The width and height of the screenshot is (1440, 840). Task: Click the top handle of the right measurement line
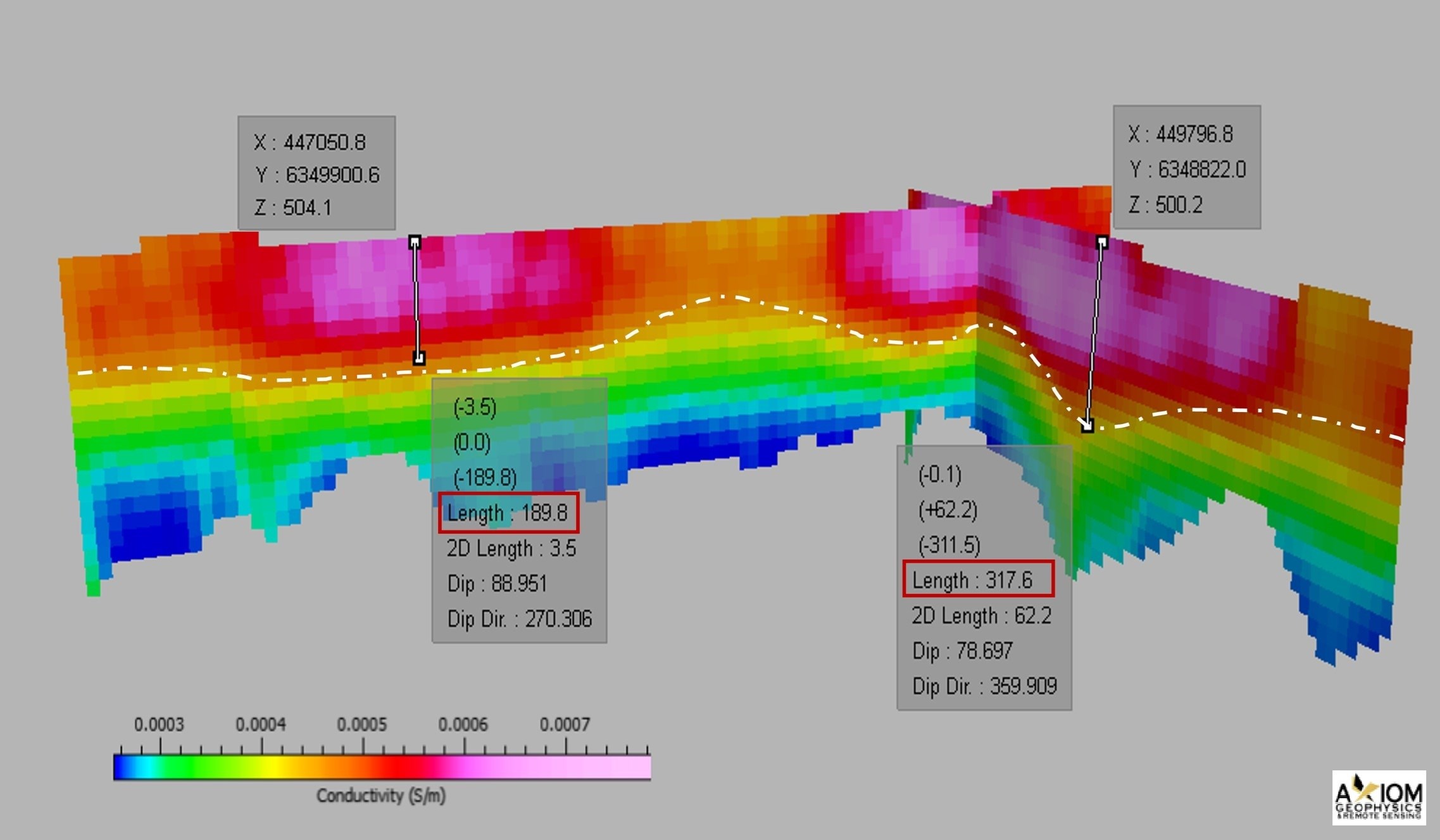tap(1102, 242)
